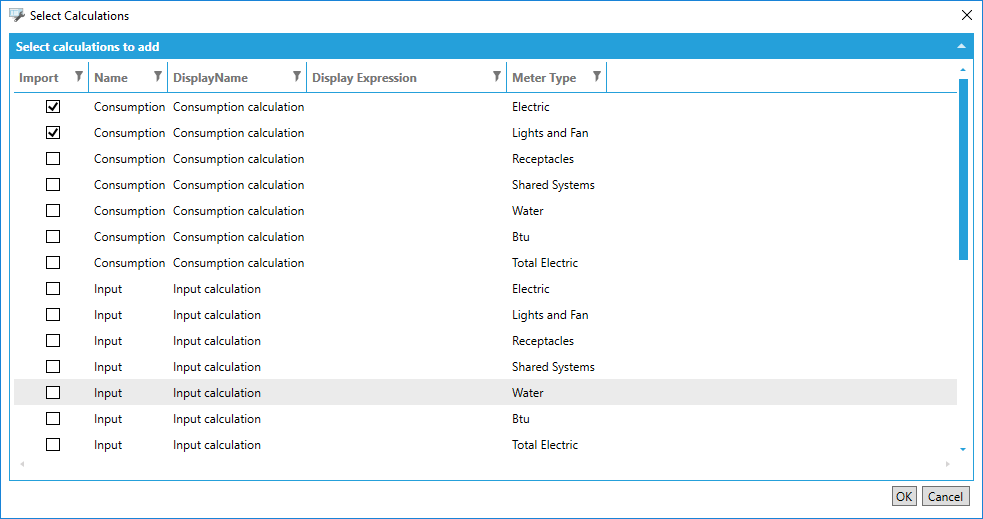Click the filter icon on Import column
Image resolution: width=983 pixels, height=519 pixels.
pyautogui.click(x=79, y=77)
